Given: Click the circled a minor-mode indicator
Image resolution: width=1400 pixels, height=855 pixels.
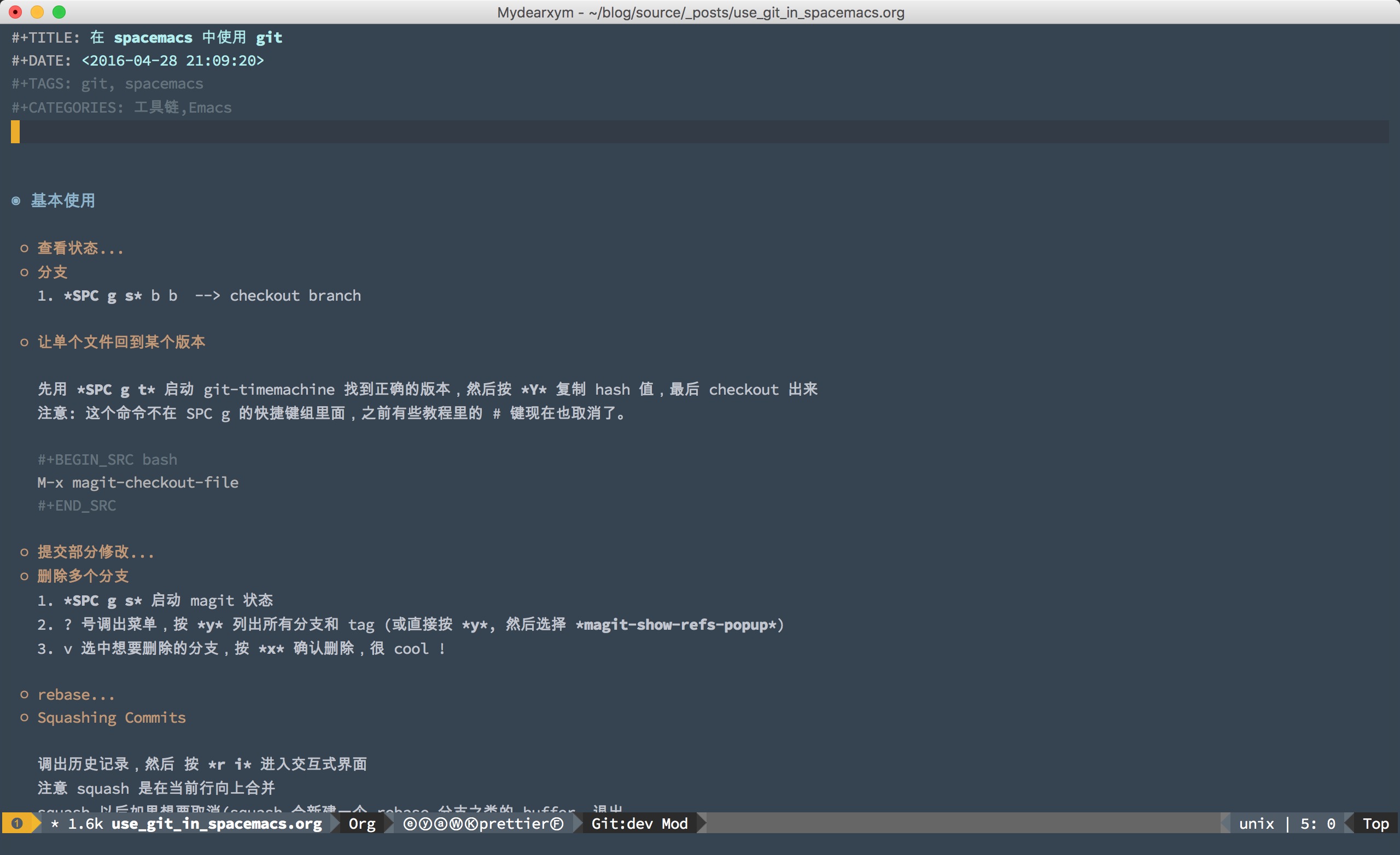Looking at the screenshot, I should pyautogui.click(x=440, y=824).
